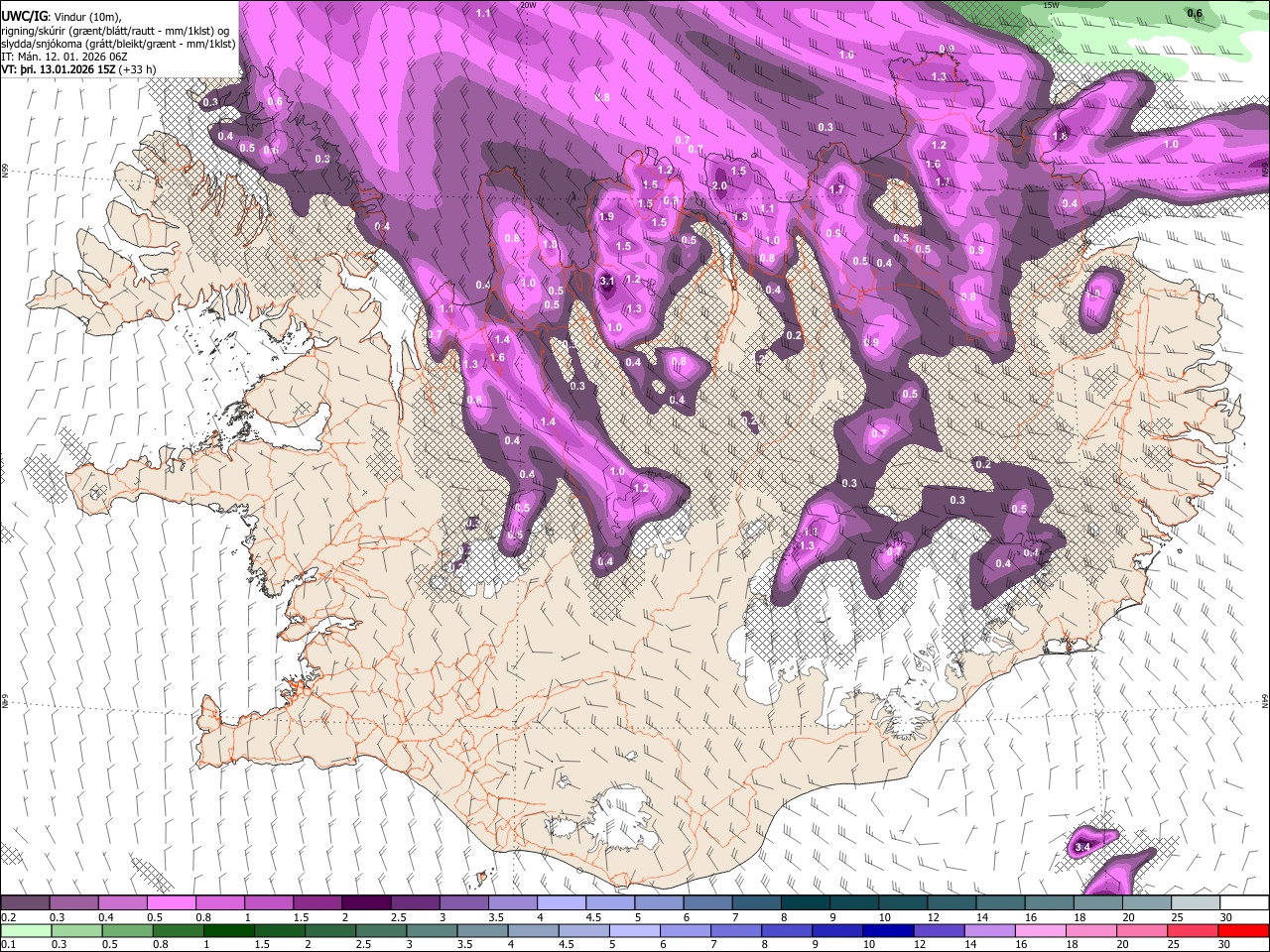Click the '(+33 h)' forecast offset text
Image resolution: width=1270 pixels, height=952 pixels.
point(137,69)
